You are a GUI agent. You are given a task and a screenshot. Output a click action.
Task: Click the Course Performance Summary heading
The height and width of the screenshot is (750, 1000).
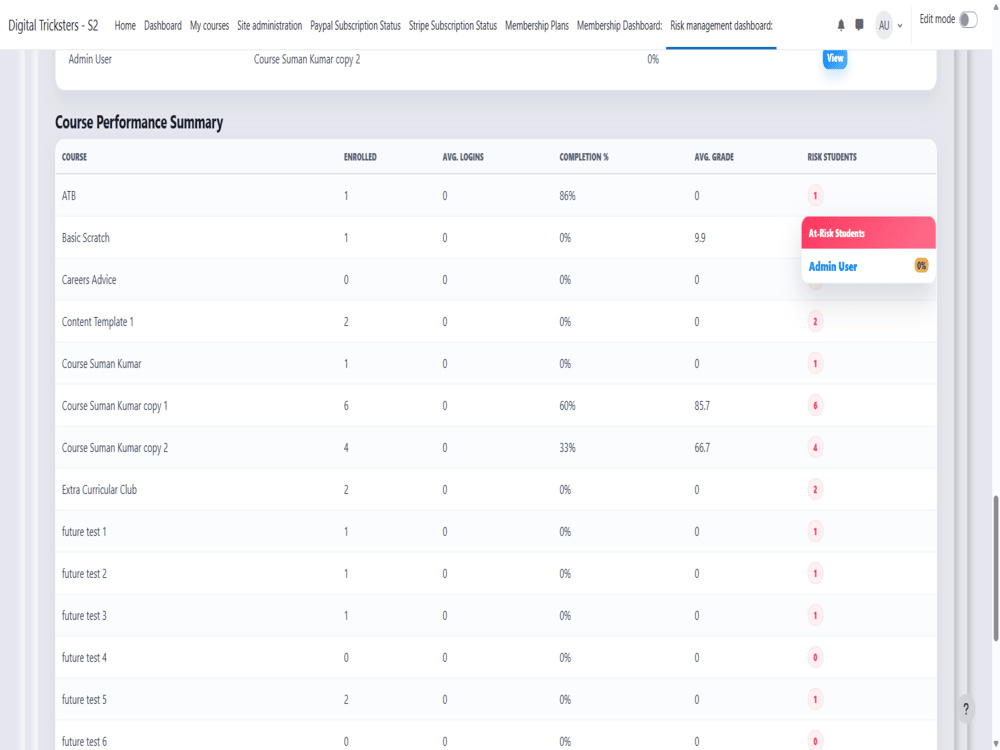point(139,122)
